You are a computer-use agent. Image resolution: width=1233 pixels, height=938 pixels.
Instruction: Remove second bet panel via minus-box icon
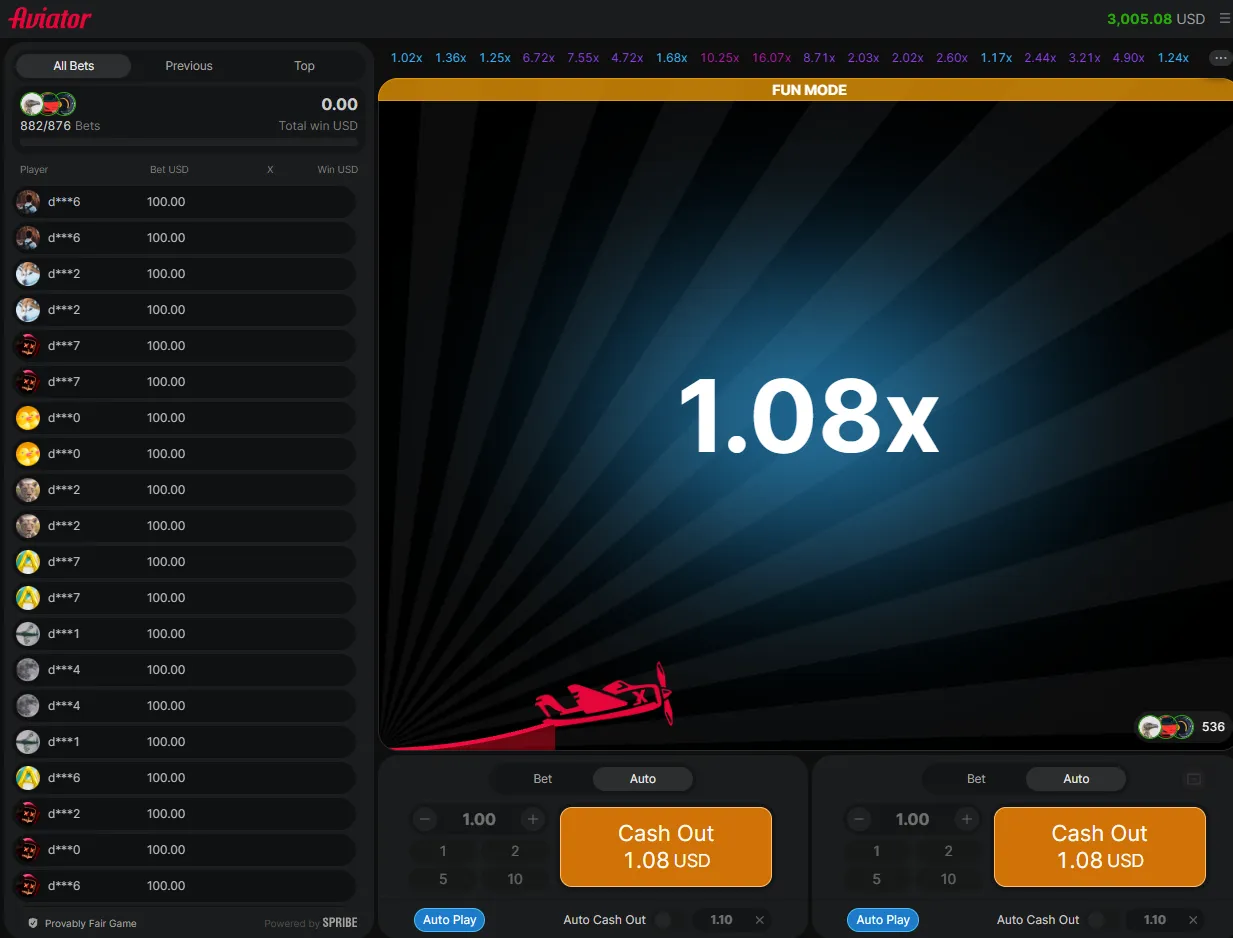pos(1193,779)
